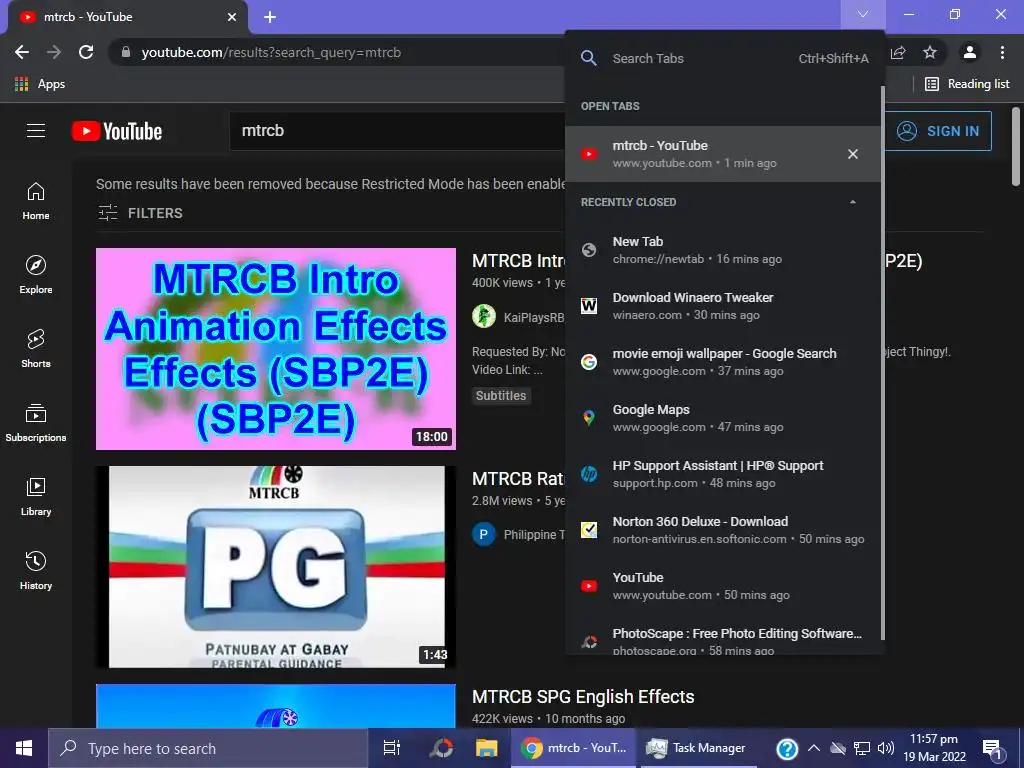The height and width of the screenshot is (768, 1024).
Task: Select the mtrcb - YouTube open tab
Action: pyautogui.click(x=722, y=154)
